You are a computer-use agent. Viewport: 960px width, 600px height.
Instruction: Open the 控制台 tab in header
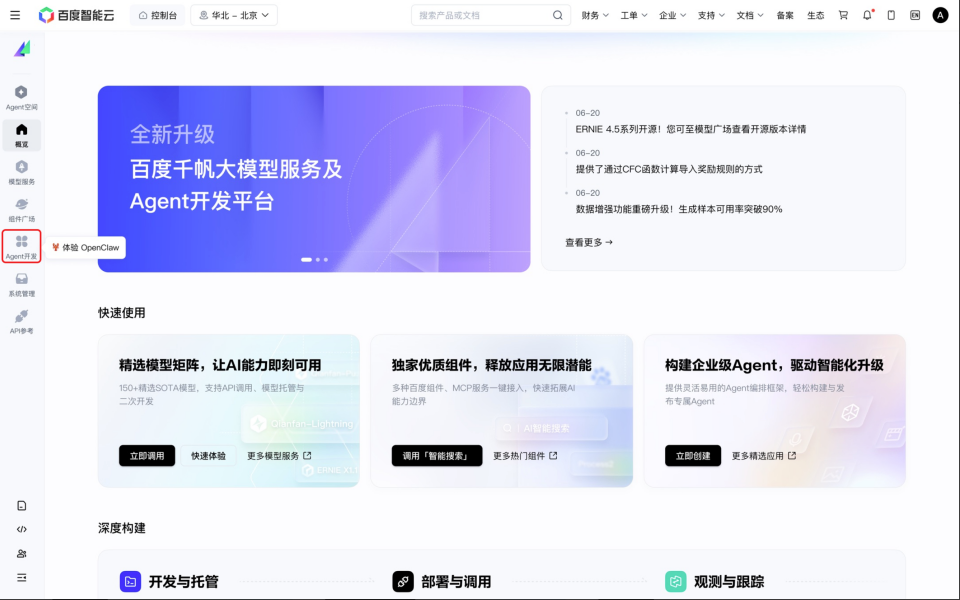[157, 15]
